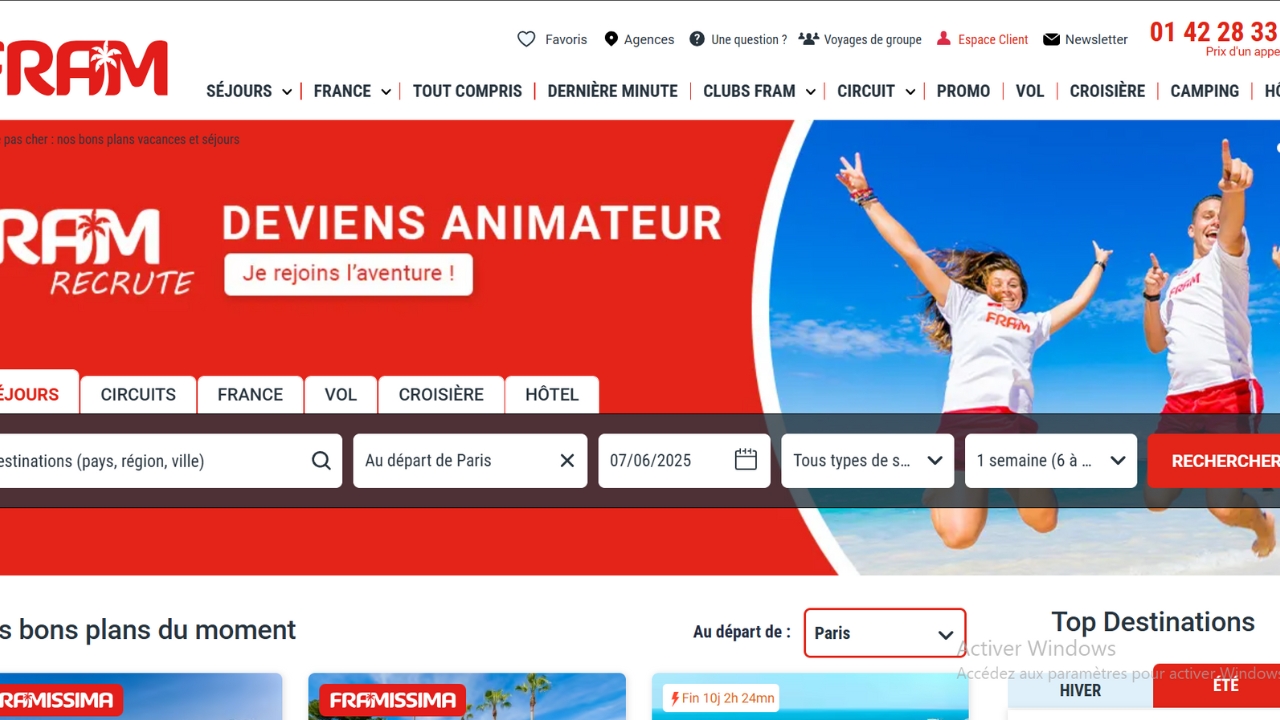
Task: Open the Favoris heart icon
Action: (526, 39)
